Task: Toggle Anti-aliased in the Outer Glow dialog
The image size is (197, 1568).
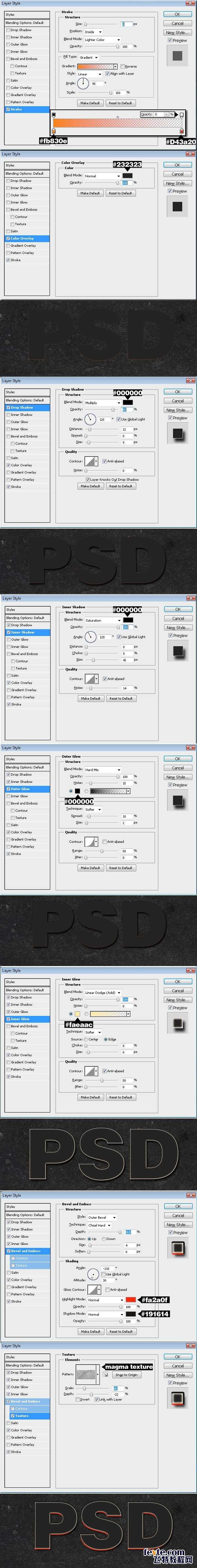Action: tap(105, 842)
